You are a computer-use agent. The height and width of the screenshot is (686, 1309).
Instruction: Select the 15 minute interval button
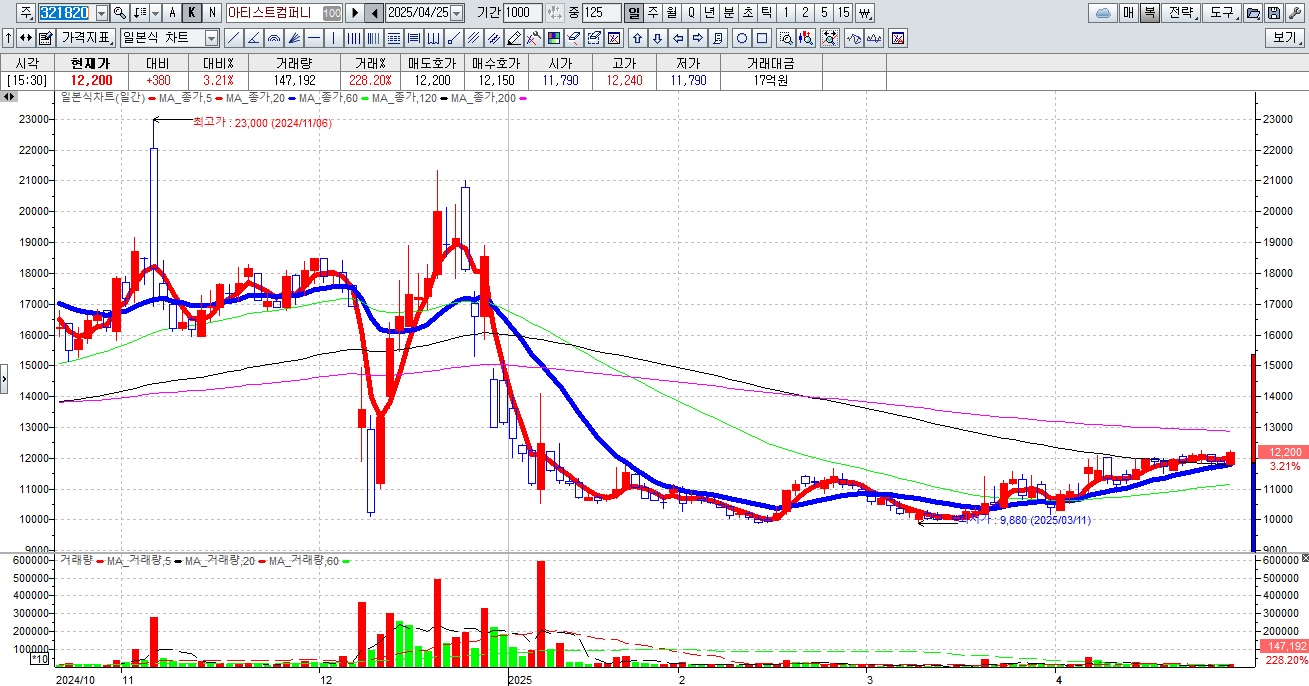[x=843, y=13]
